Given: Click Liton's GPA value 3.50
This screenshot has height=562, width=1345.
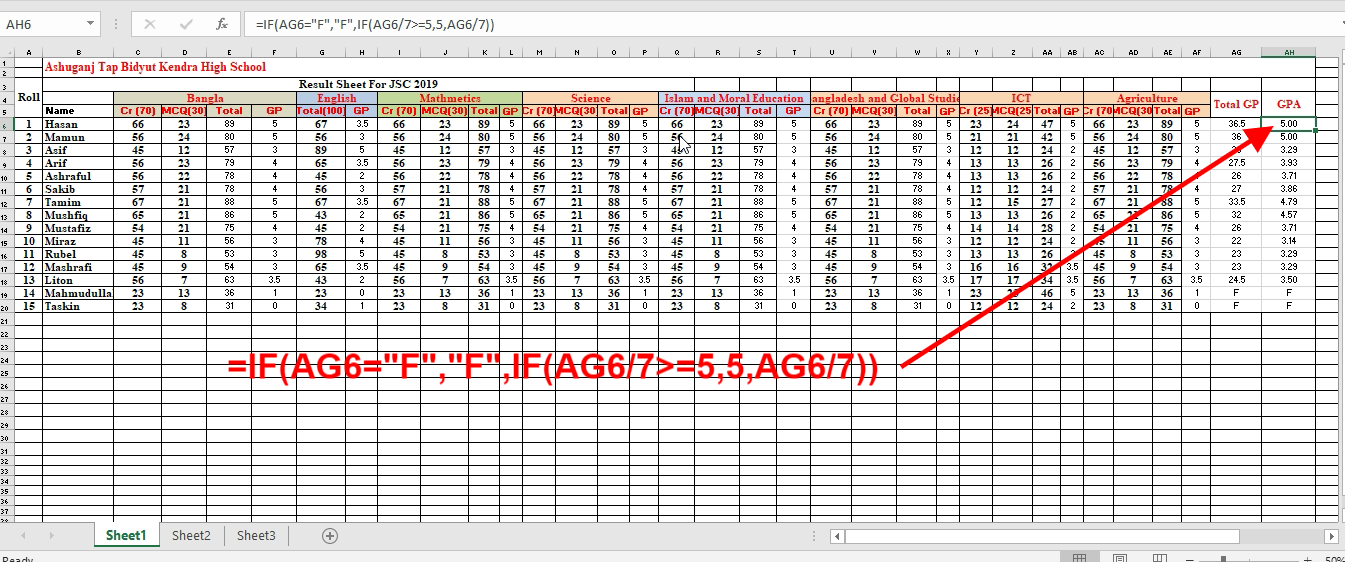Looking at the screenshot, I should pos(1289,280).
